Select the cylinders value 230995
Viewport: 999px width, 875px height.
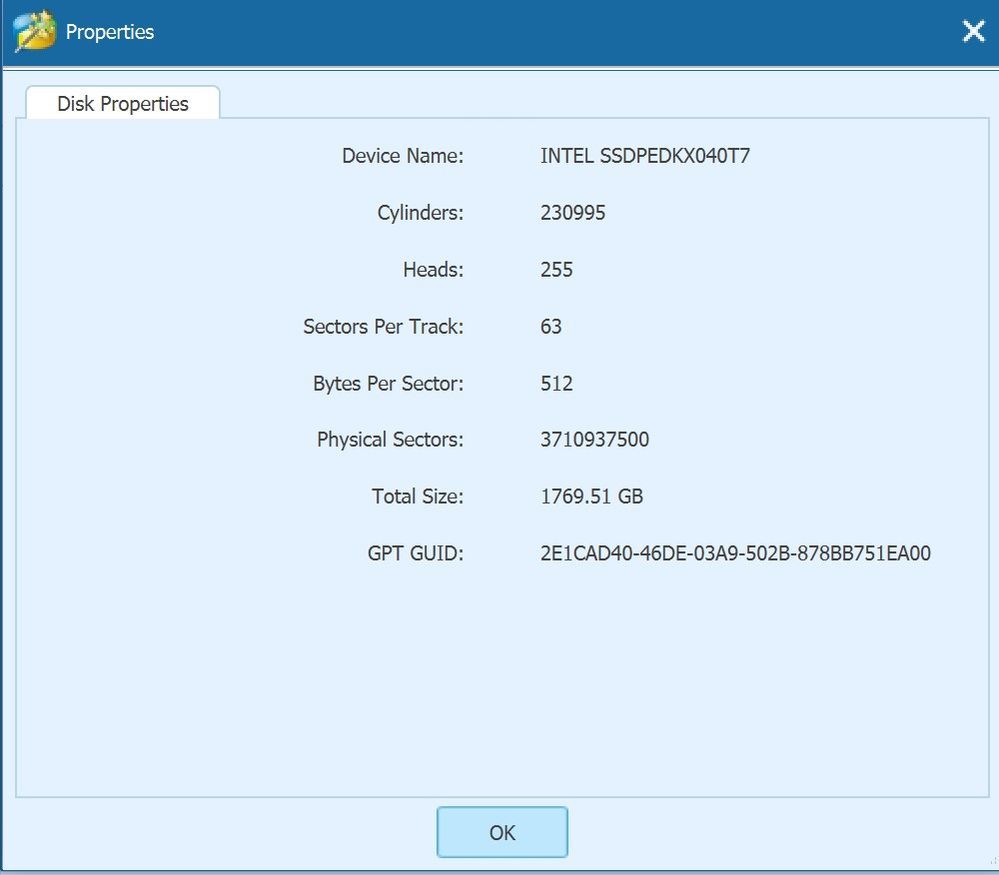573,213
